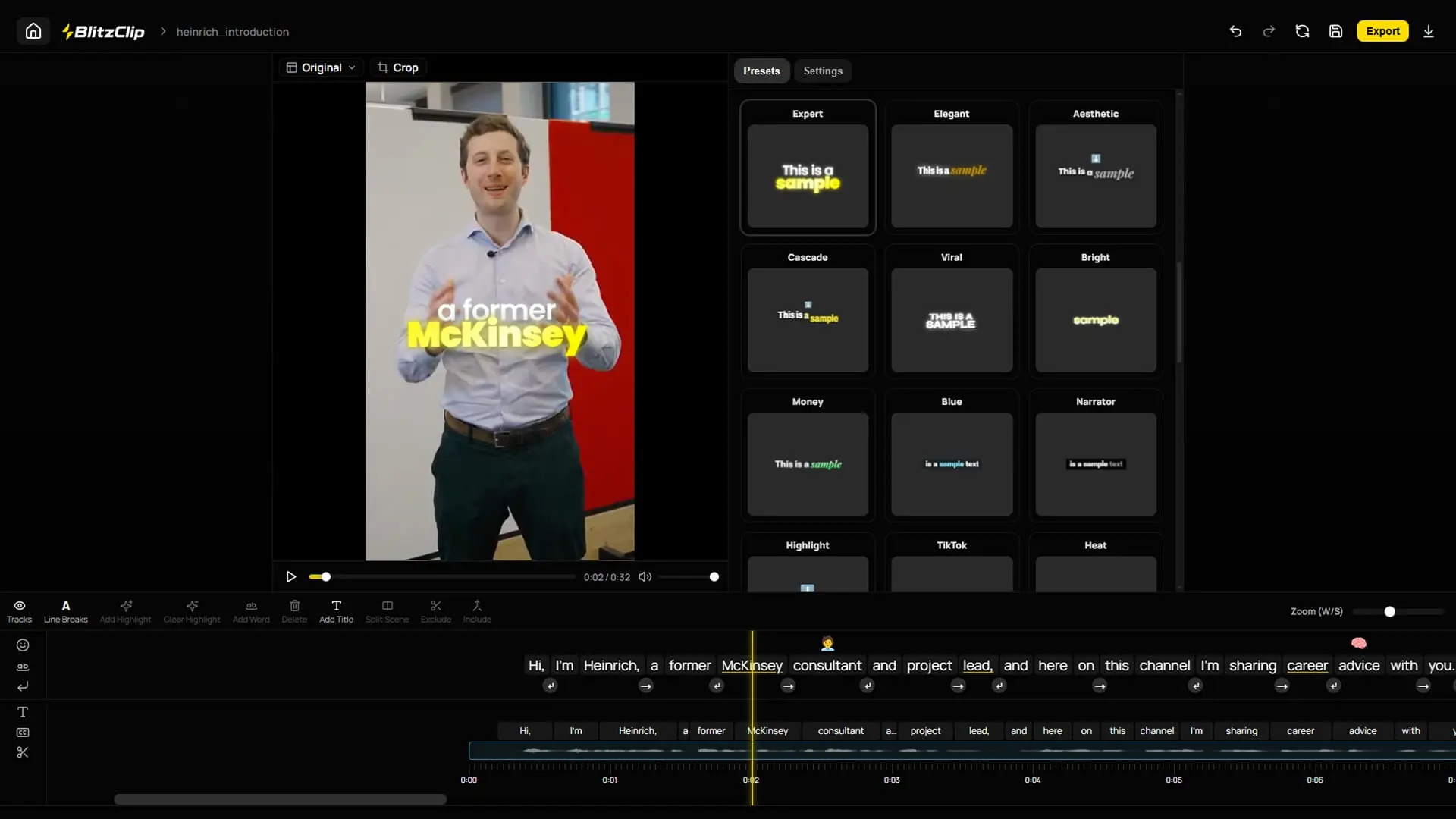Pick the Bright caption preset
This screenshot has height=819, width=1456.
click(x=1096, y=311)
